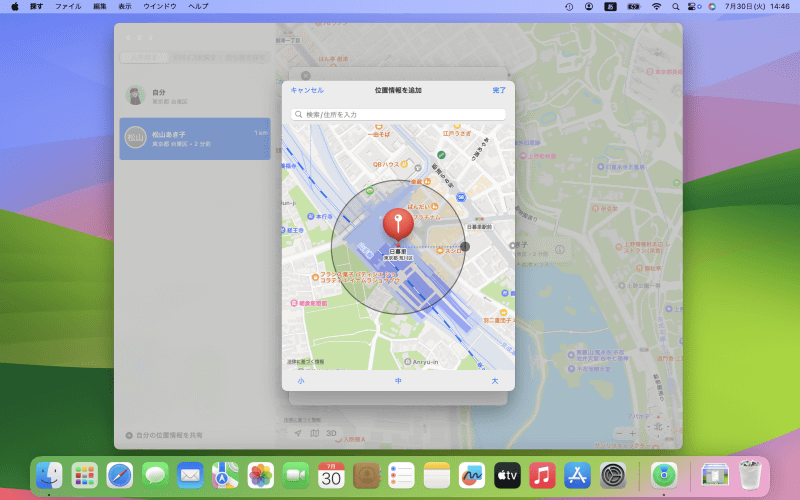The height and width of the screenshot is (500, 800).
Task: Open the 表示 menu
Action: pos(125,7)
